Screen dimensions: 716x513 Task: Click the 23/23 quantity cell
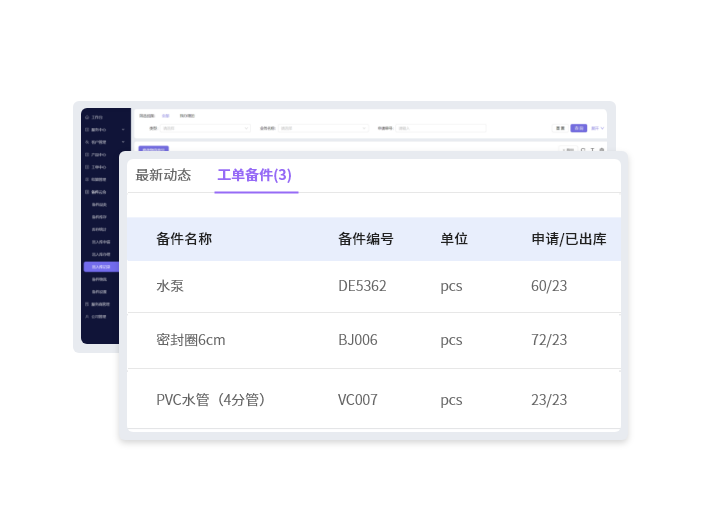[x=549, y=400]
